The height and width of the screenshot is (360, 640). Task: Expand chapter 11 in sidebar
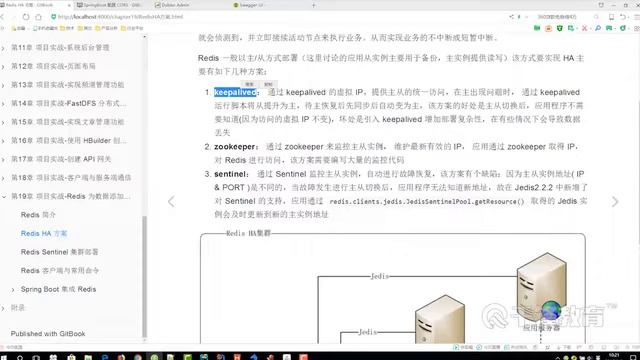(x=3, y=48)
